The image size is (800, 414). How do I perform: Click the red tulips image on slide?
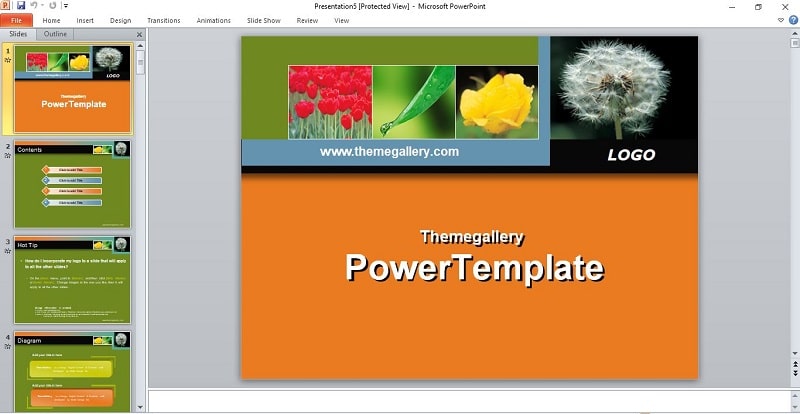[330, 102]
